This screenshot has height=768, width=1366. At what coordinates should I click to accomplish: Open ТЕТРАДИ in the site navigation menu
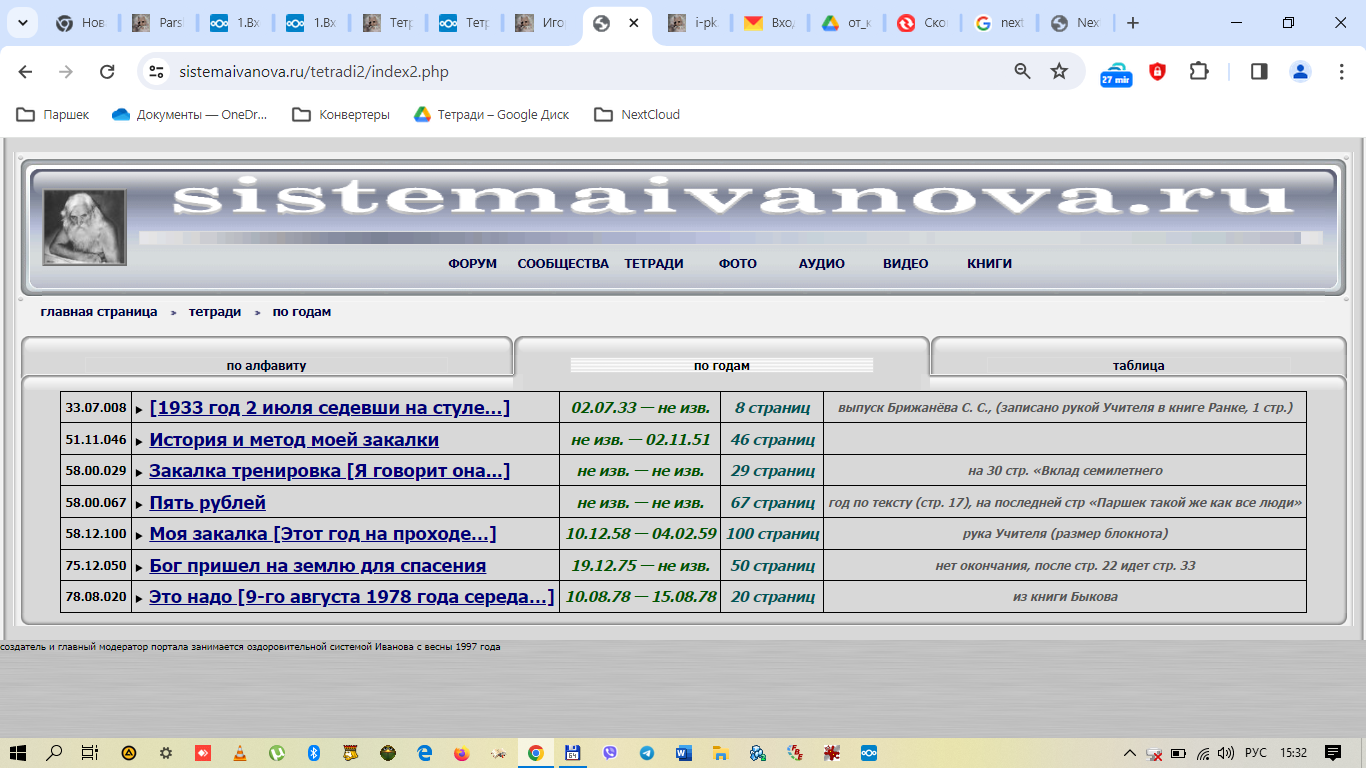point(653,264)
